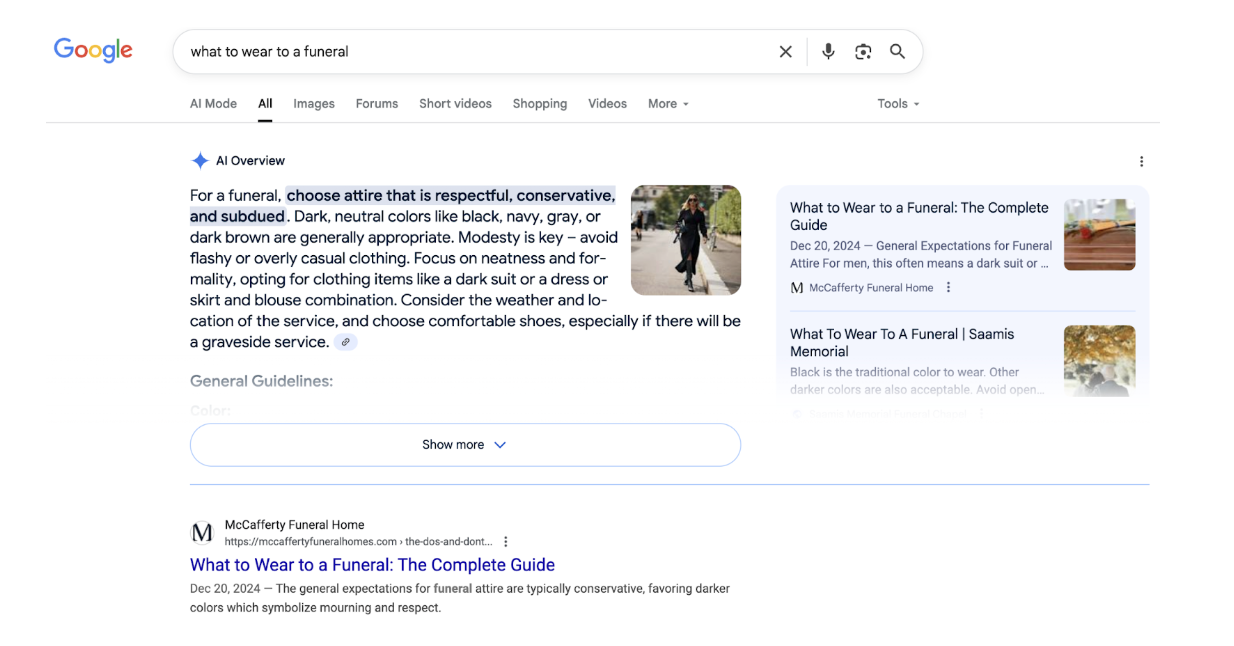
Task: Click the Saamis Memorial card thumbnail
Action: 1100,361
